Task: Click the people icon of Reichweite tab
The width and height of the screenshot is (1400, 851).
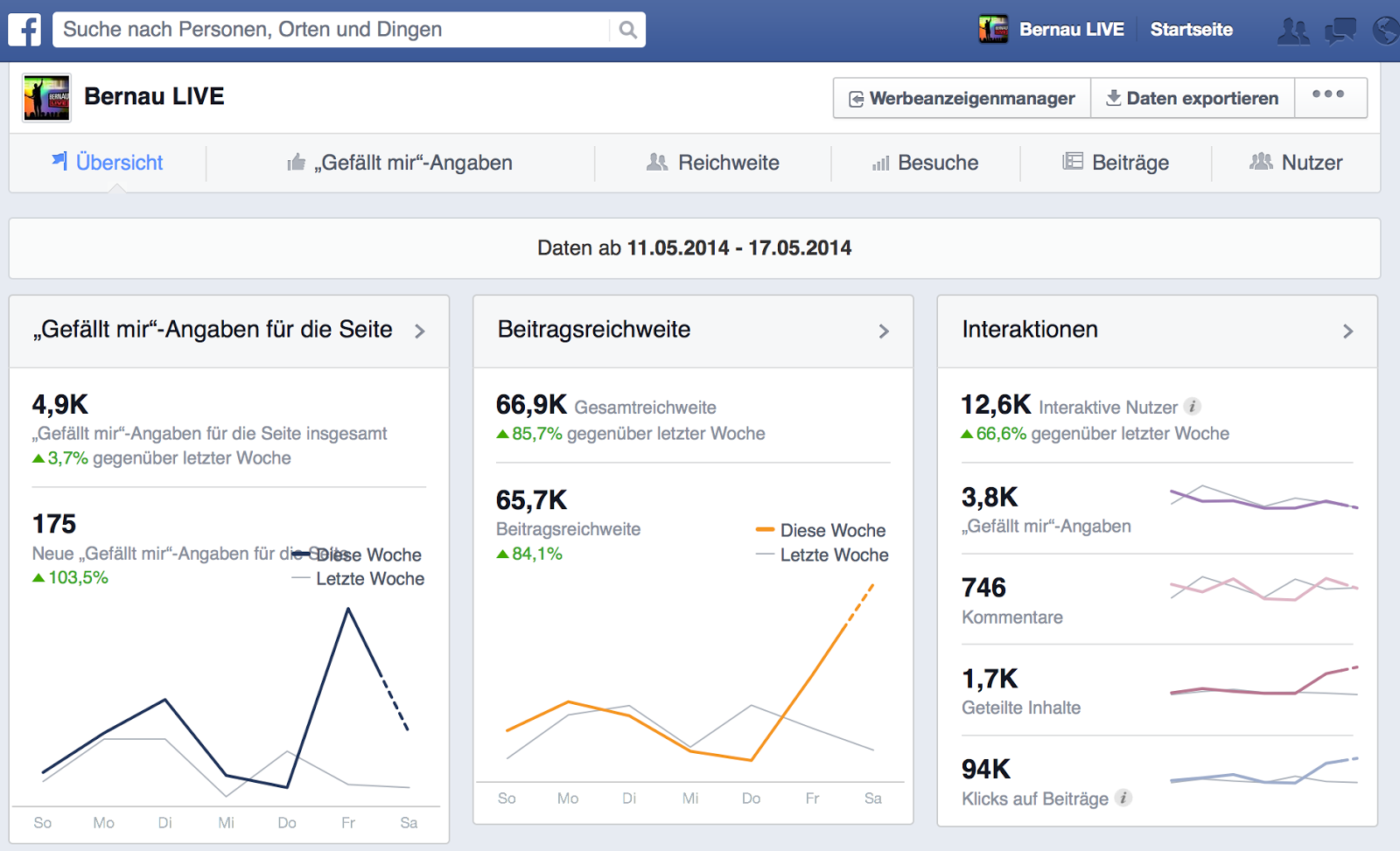Action: pyautogui.click(x=656, y=162)
